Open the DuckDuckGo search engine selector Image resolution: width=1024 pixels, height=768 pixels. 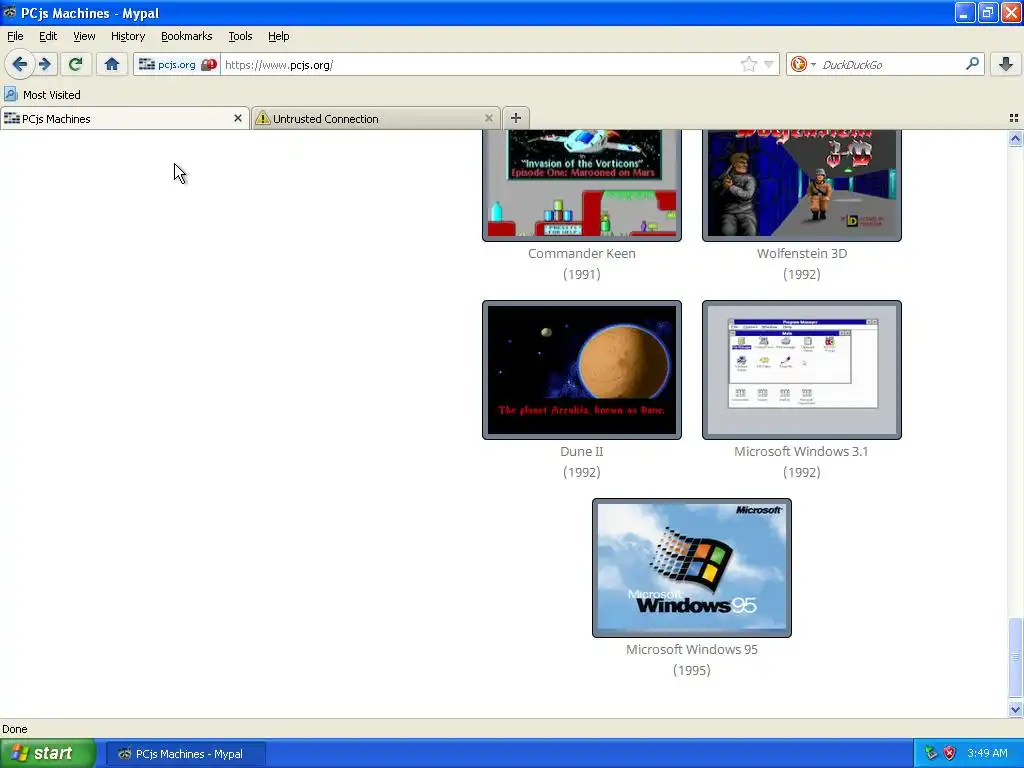[803, 64]
